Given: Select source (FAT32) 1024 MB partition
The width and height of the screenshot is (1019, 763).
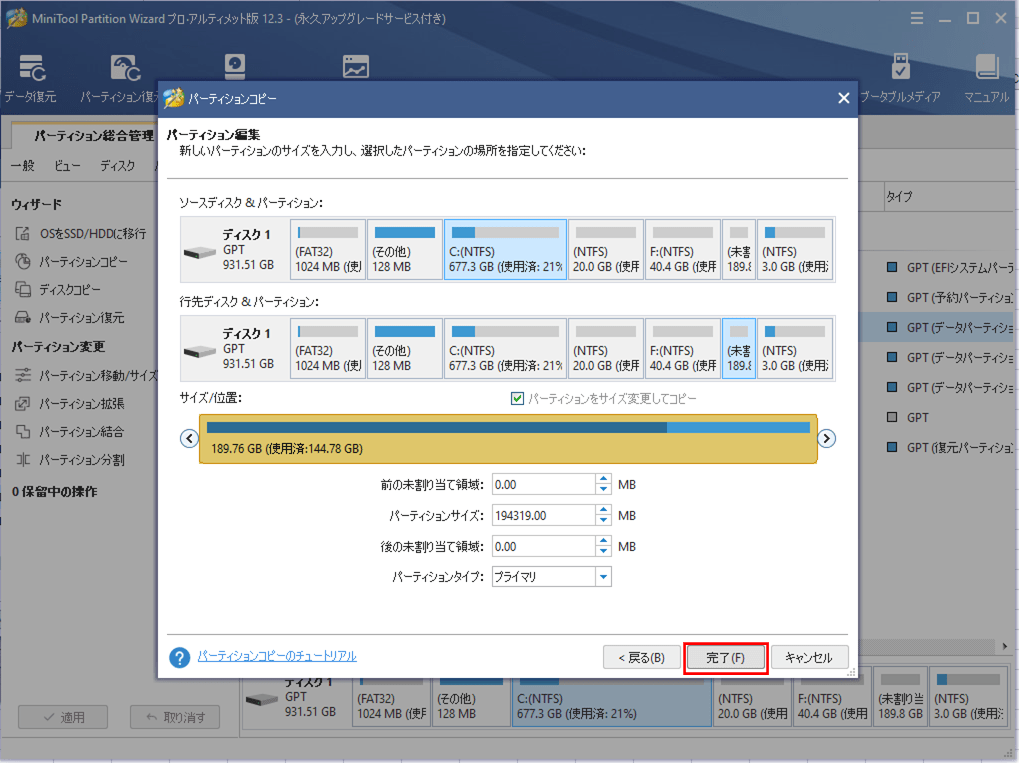Looking at the screenshot, I should 328,250.
